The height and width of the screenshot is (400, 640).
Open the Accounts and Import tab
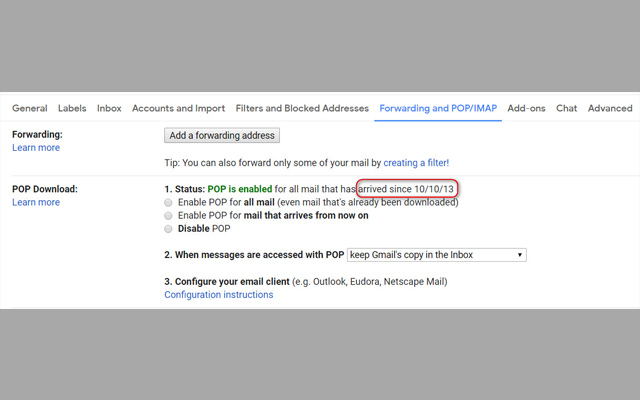(178, 108)
